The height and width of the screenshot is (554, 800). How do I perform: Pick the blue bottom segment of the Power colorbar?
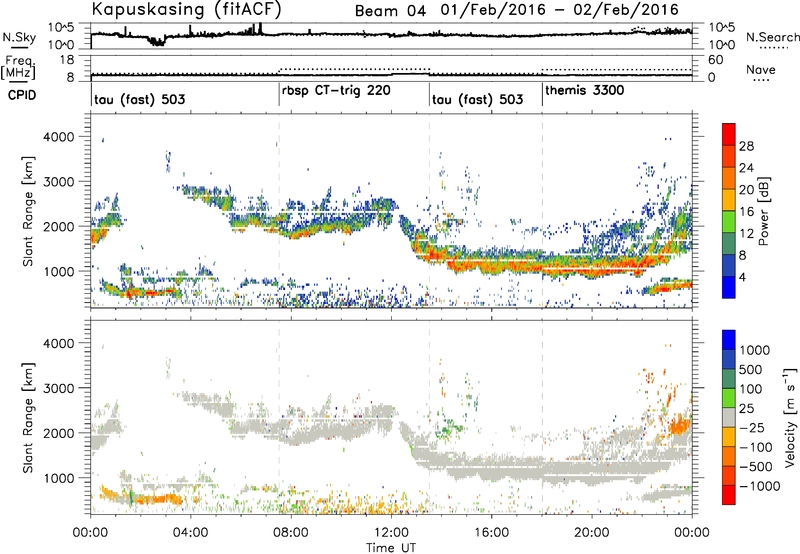(x=729, y=288)
